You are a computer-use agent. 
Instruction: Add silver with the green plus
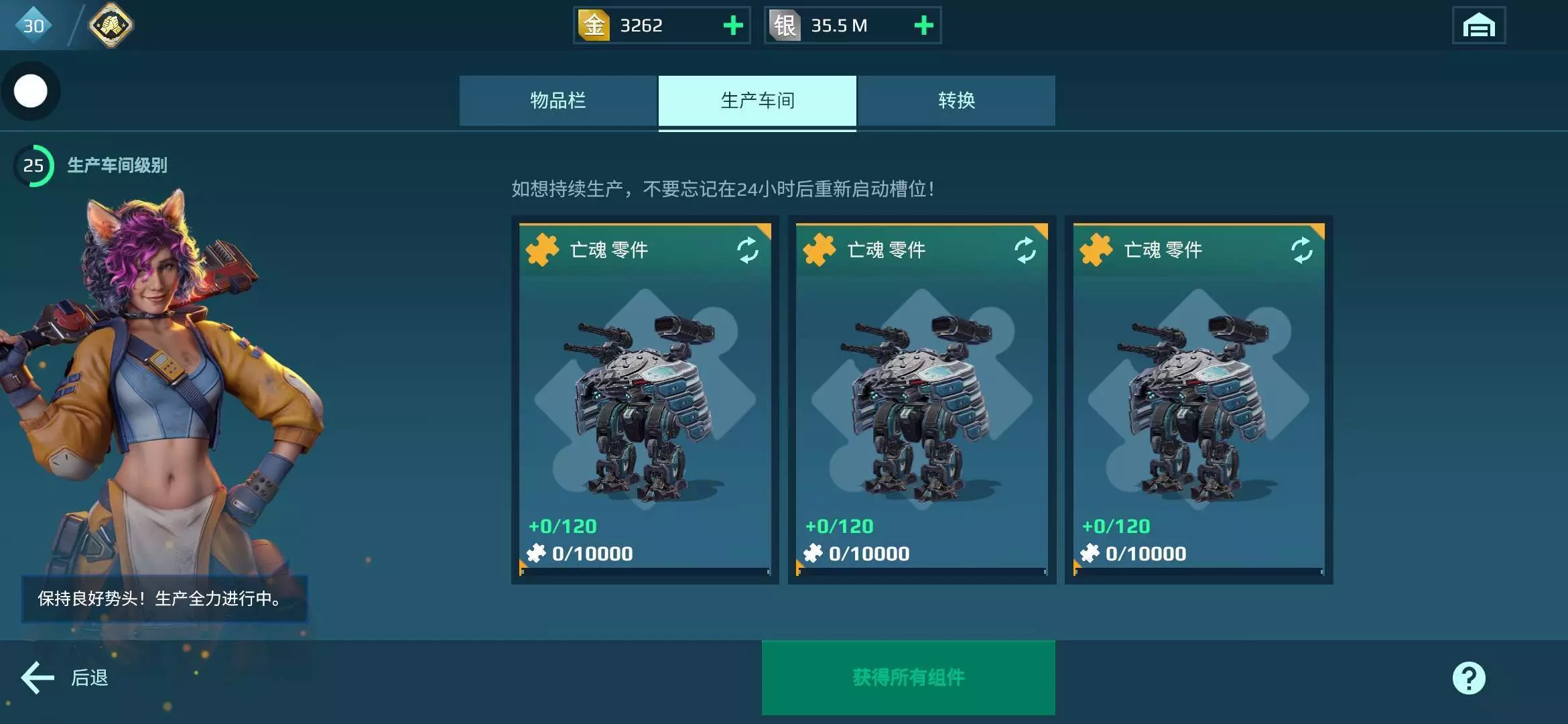click(923, 25)
